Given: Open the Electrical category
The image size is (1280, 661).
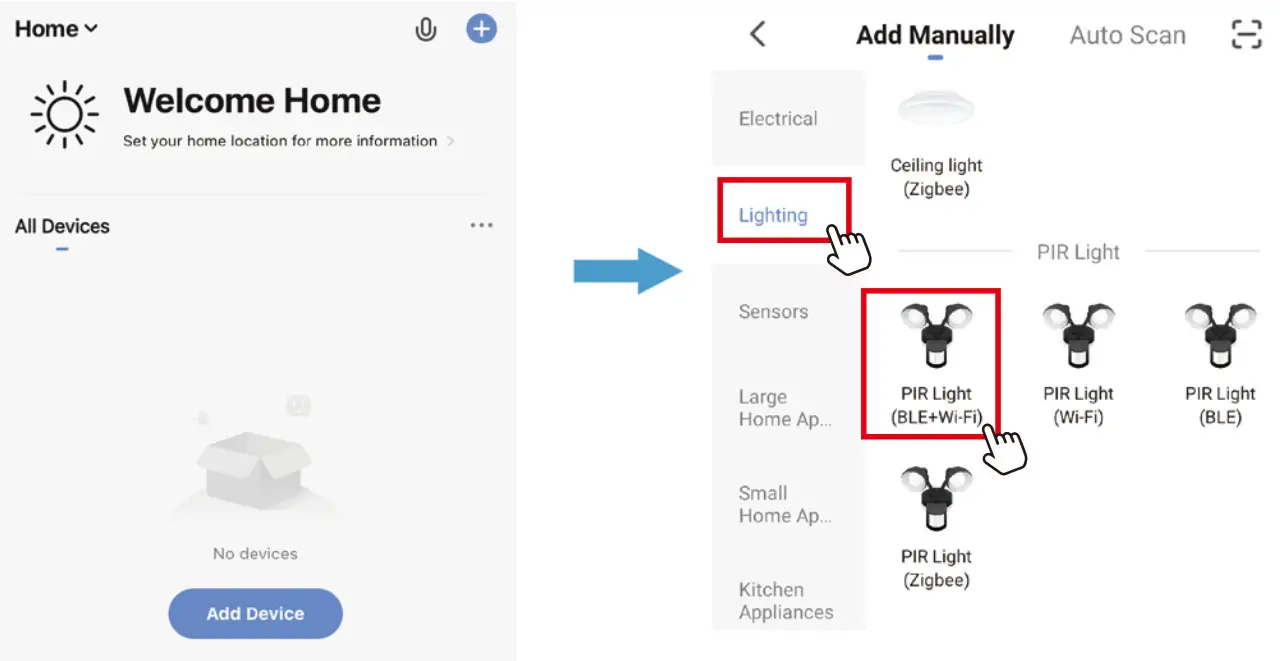Looking at the screenshot, I should [x=778, y=119].
